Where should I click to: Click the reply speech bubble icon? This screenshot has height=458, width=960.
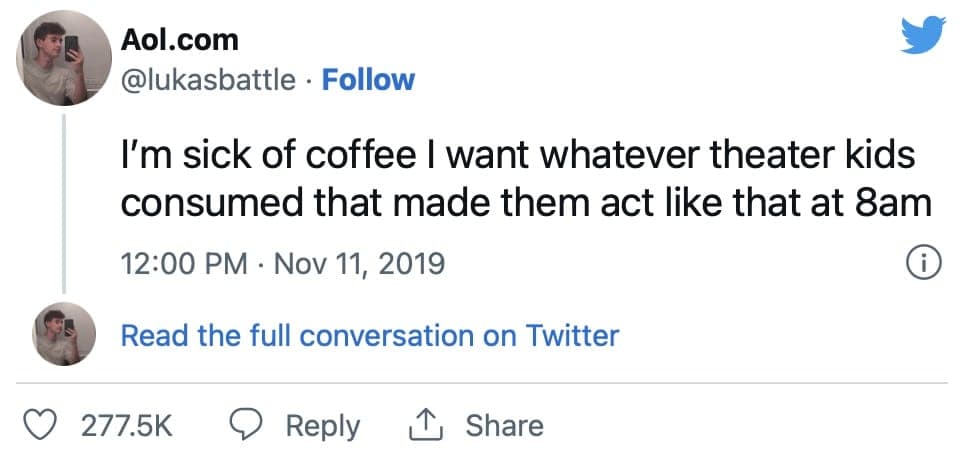pyautogui.click(x=249, y=426)
